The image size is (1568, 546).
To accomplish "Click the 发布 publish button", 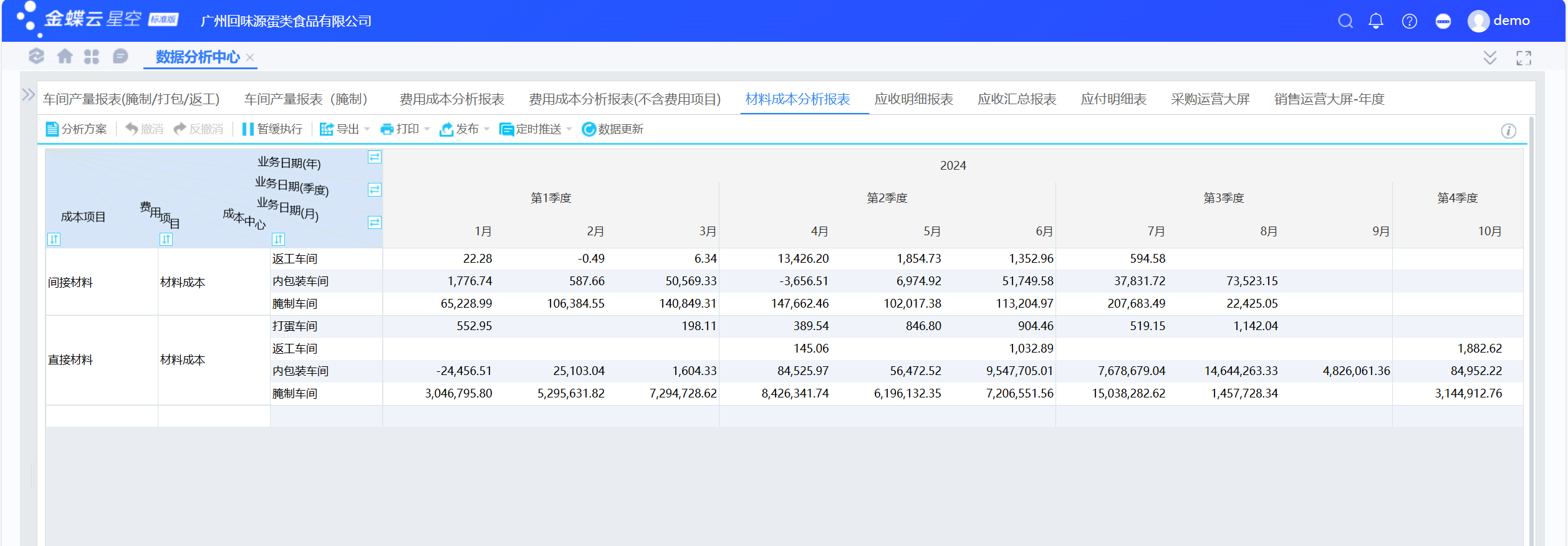I will pos(459,129).
